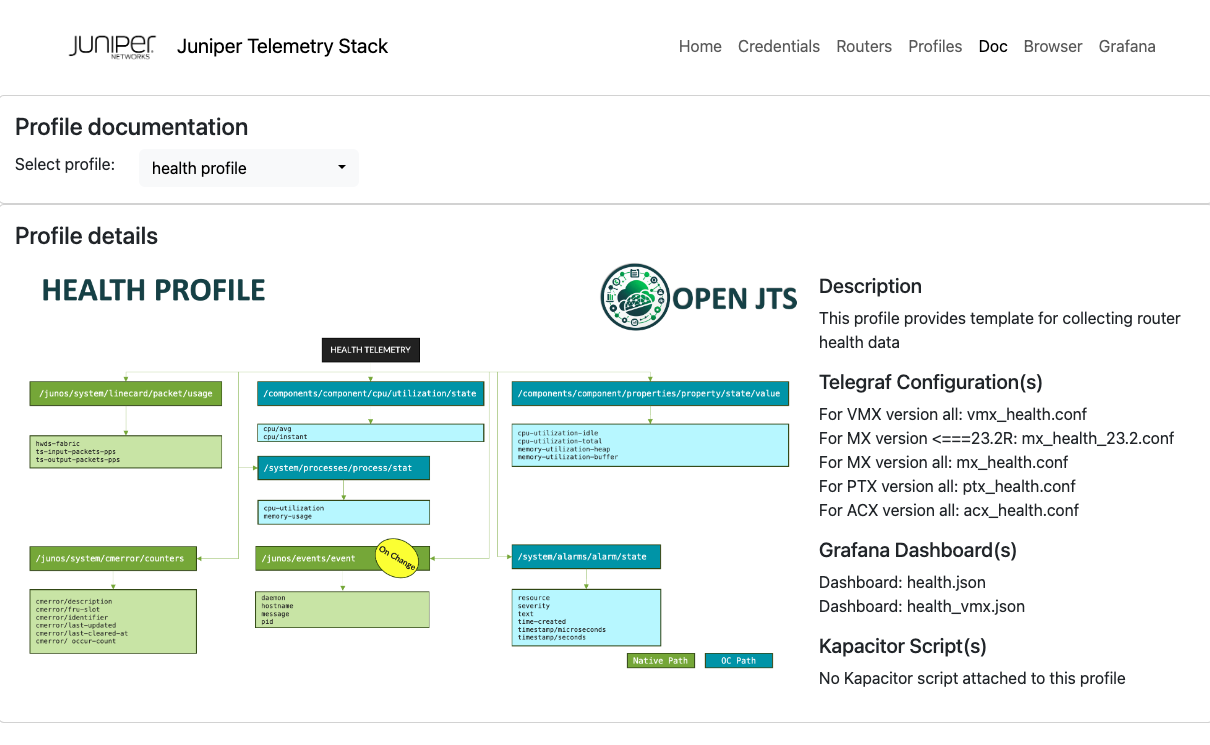Click the /system/processes/process/stat node
Image resolution: width=1210 pixels, height=745 pixels.
pos(343,467)
